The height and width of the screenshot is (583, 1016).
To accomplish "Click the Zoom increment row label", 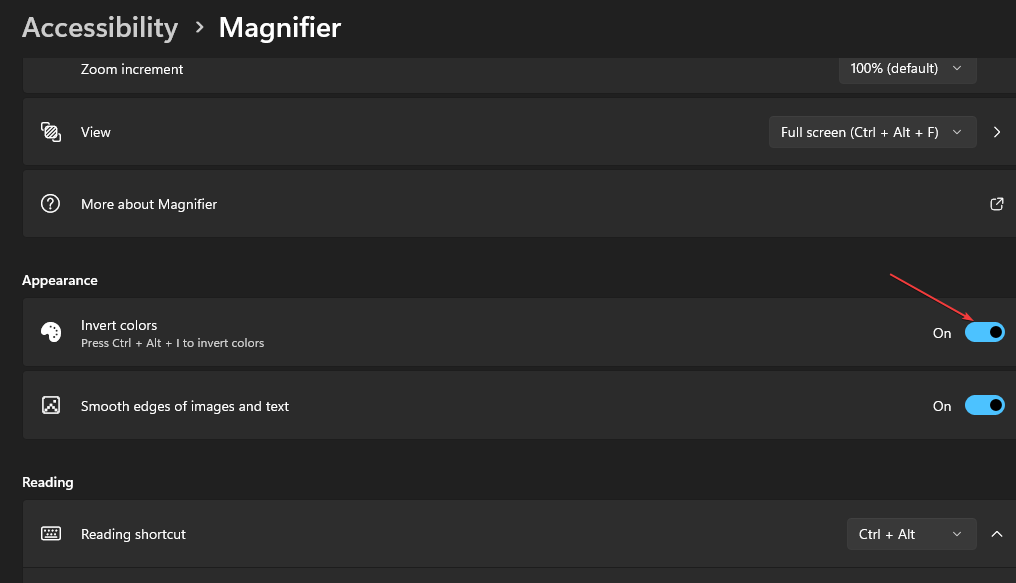I will (x=132, y=69).
